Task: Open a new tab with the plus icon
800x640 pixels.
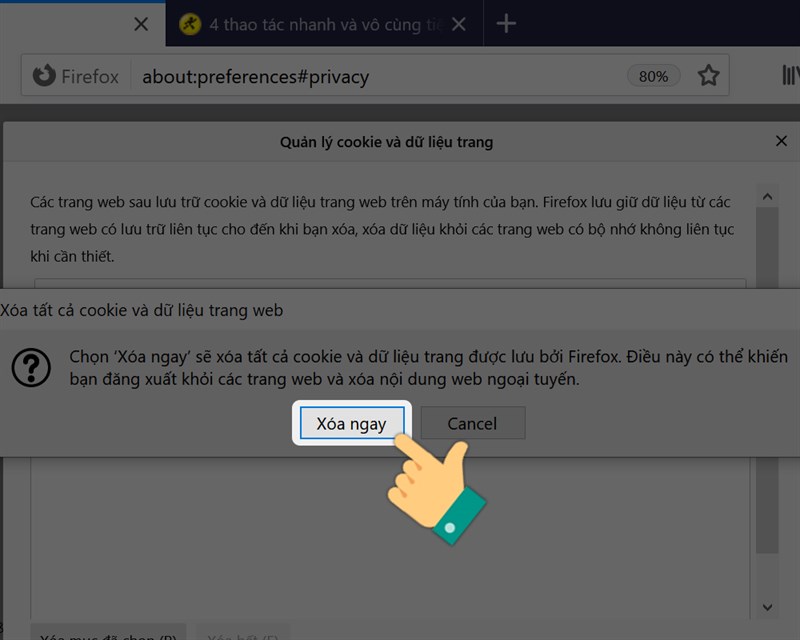Action: 506,24
